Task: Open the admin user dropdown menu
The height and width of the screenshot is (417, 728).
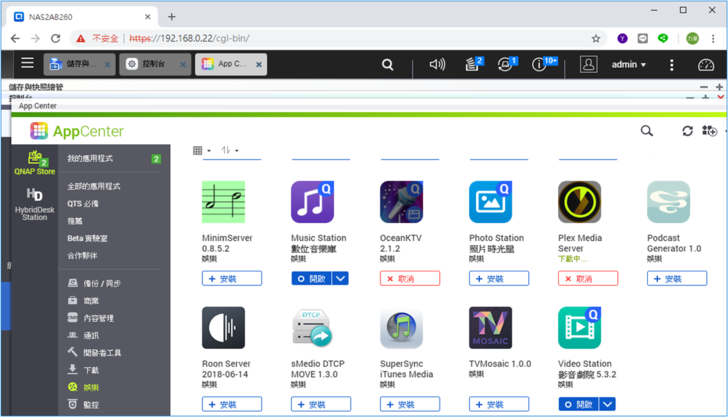Action: [629, 65]
